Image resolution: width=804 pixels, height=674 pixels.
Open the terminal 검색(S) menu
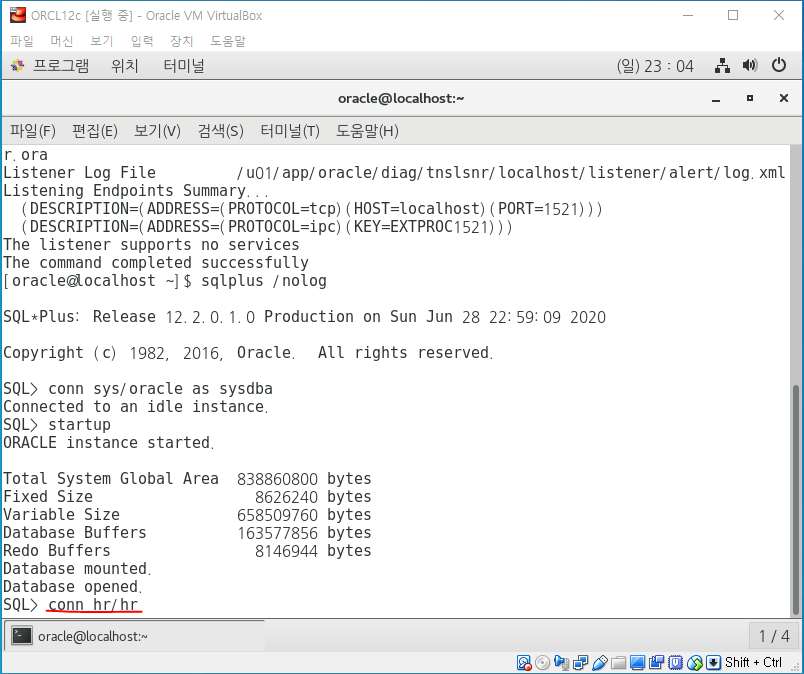[x=220, y=131]
